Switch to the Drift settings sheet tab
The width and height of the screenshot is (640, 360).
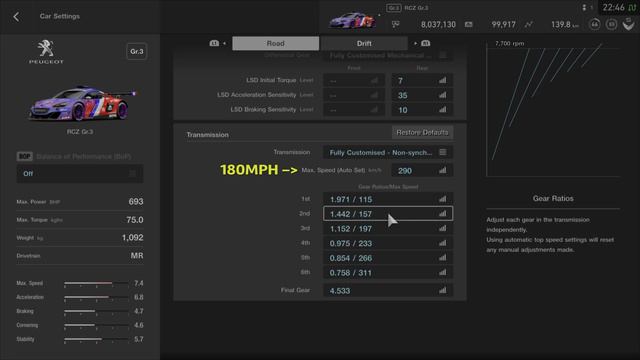click(364, 43)
